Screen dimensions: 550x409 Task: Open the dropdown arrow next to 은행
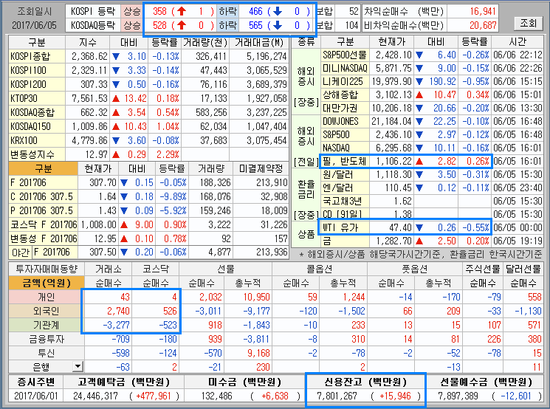(78, 367)
